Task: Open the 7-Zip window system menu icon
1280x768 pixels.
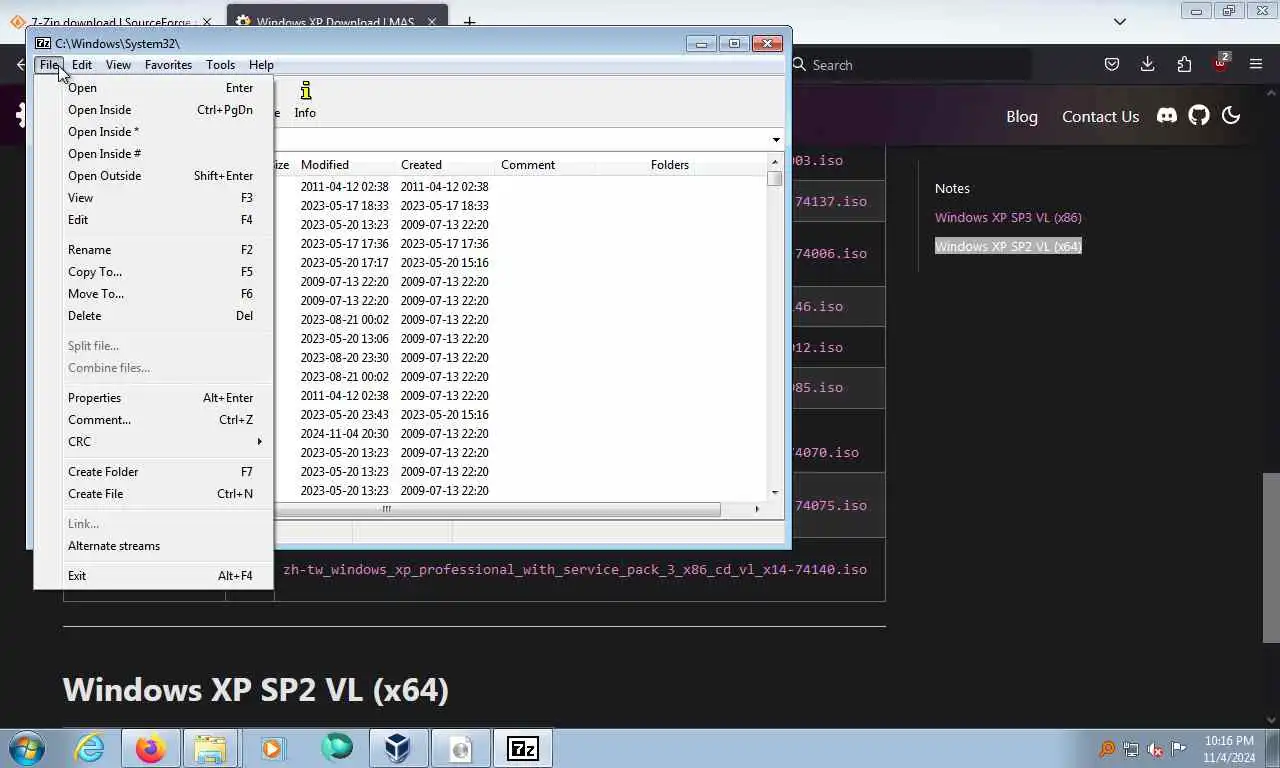Action: coord(43,43)
